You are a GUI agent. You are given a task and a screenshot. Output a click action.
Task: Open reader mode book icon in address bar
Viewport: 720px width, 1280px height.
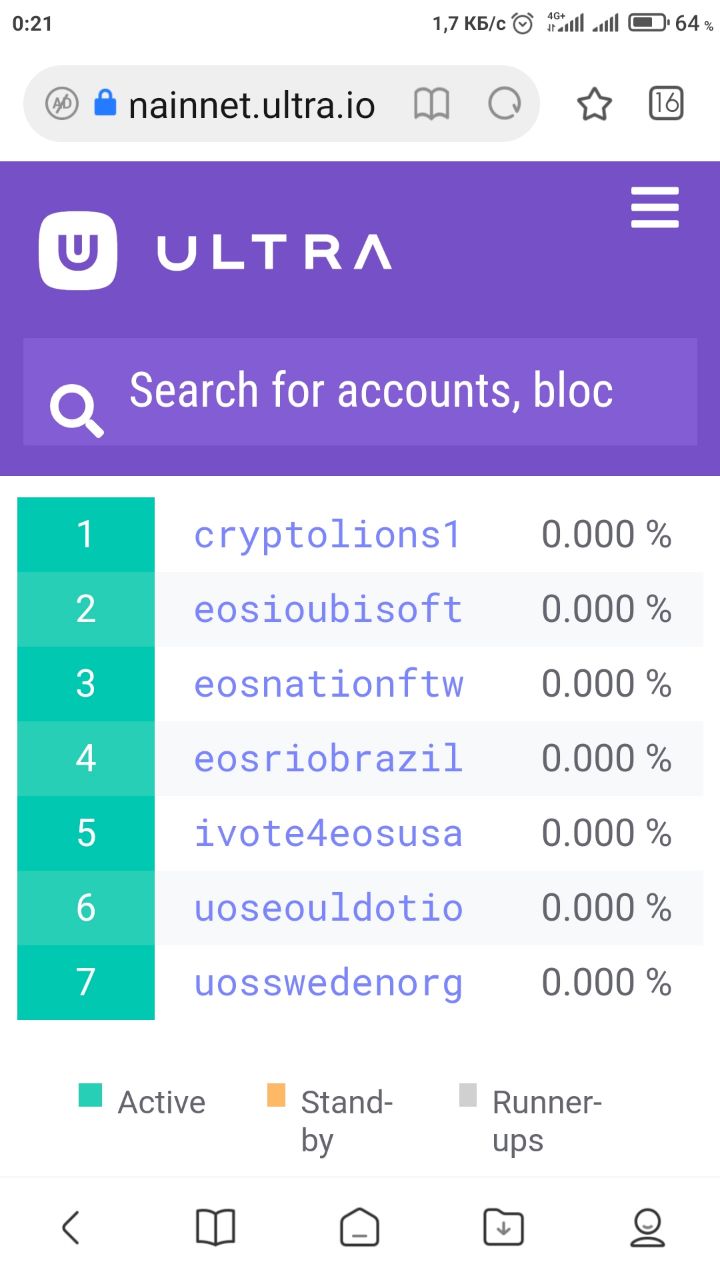click(x=432, y=104)
